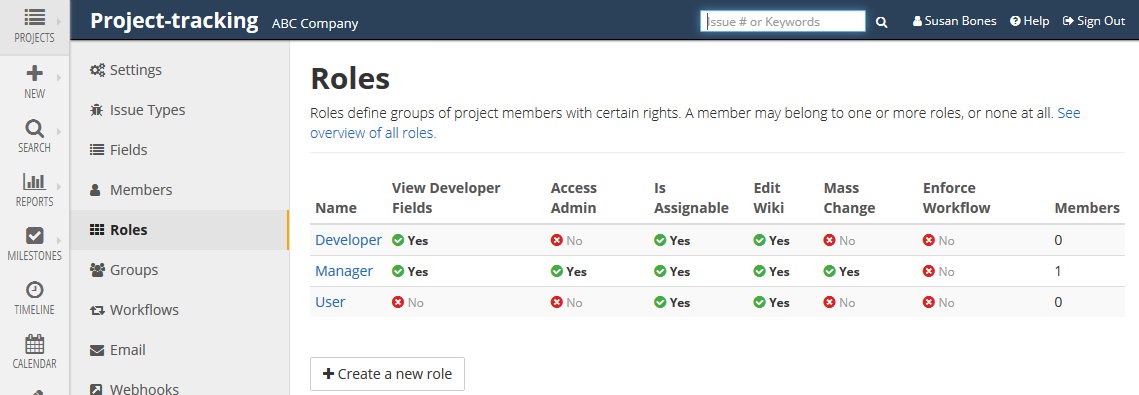Click the Project-tracking title

pyautogui.click(x=174, y=20)
